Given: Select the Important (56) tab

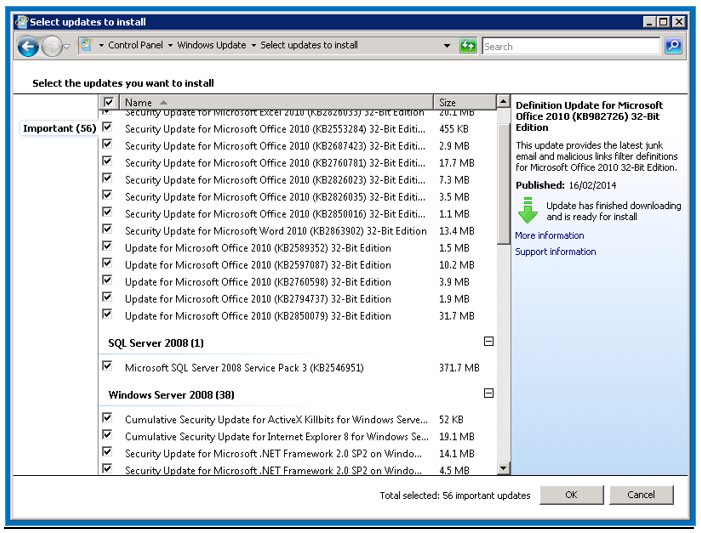Looking at the screenshot, I should (x=59, y=128).
